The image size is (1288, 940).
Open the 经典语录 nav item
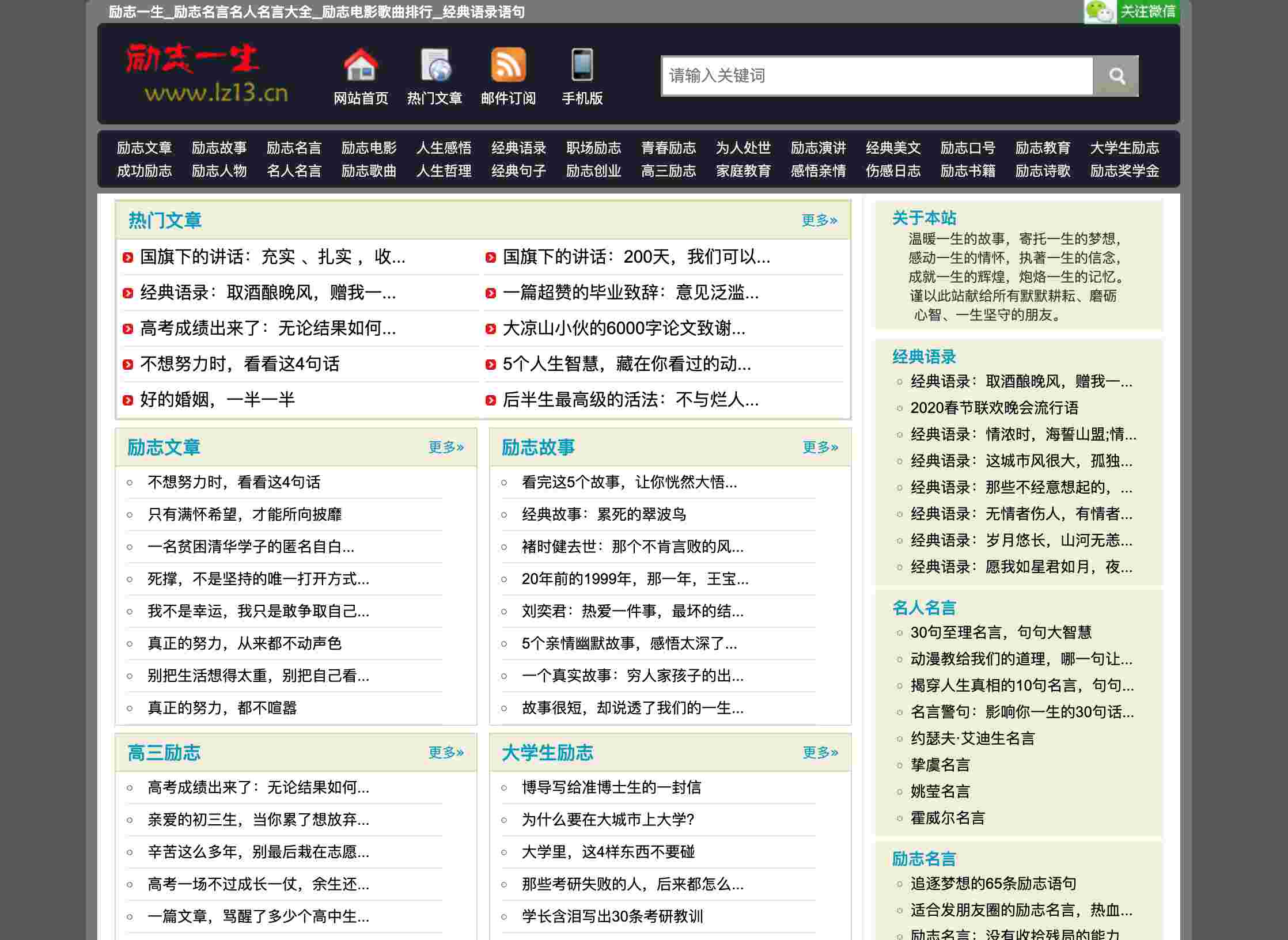click(x=518, y=148)
